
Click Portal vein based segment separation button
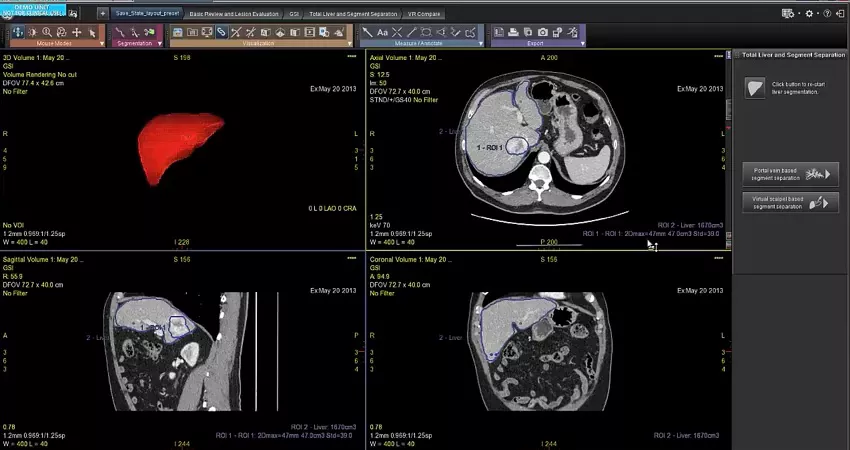pos(790,174)
